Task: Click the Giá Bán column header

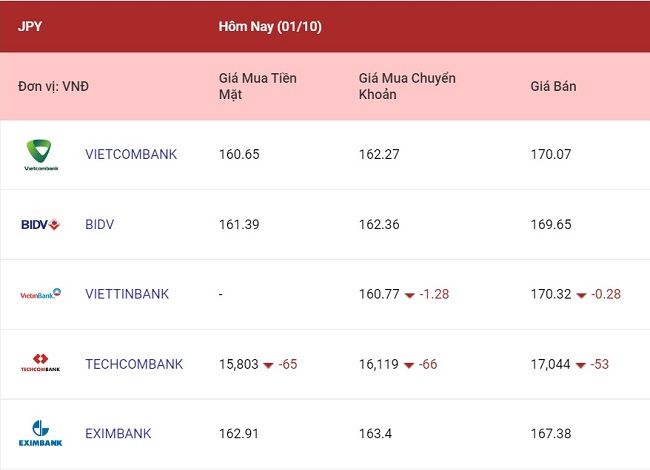Action: [x=553, y=86]
